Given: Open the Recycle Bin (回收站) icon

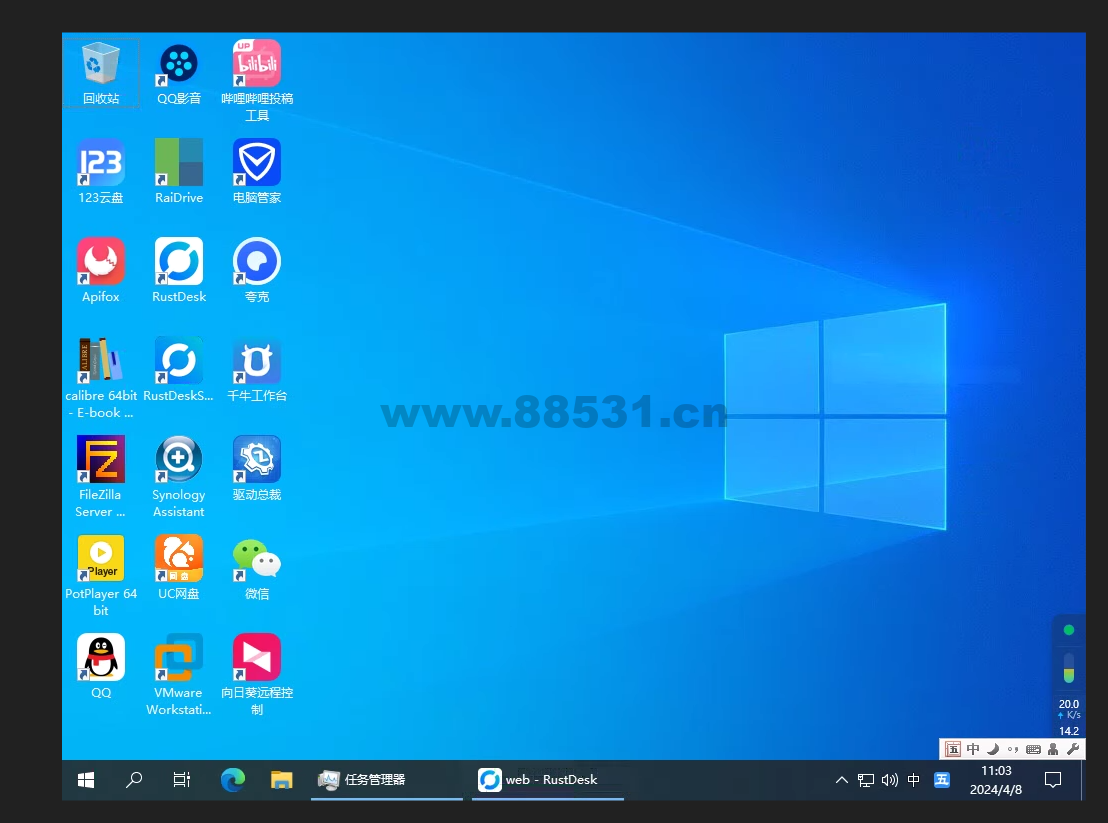Looking at the screenshot, I should point(101,73).
